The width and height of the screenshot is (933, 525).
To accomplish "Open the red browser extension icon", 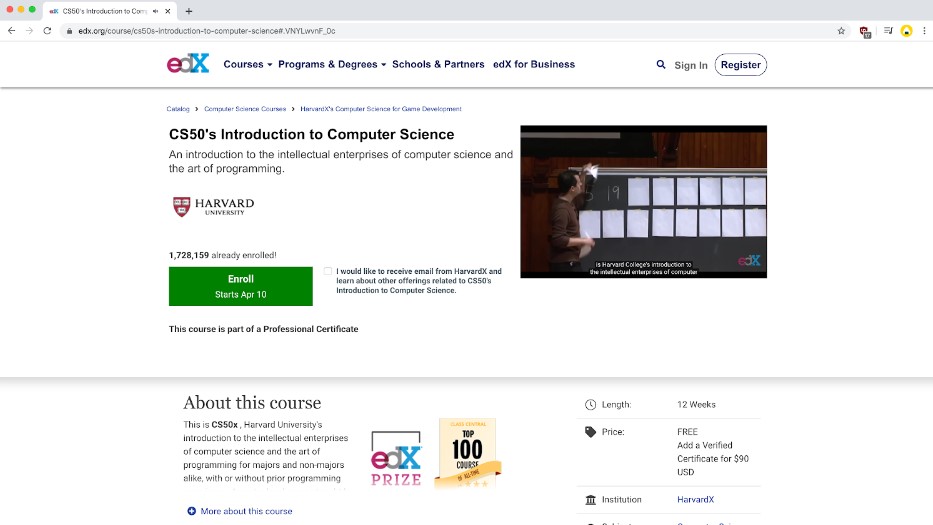I will [x=865, y=32].
